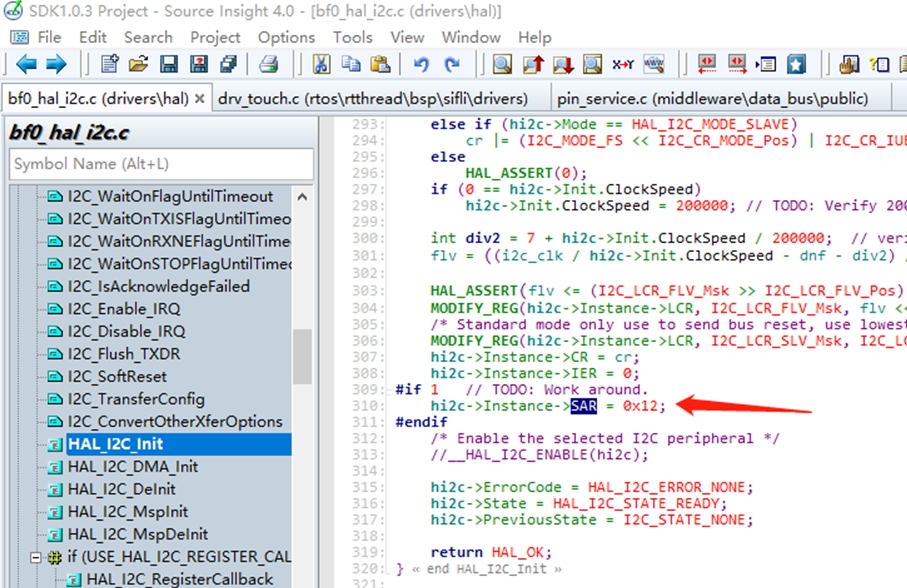Click the Go Back arrow in toolbar
Viewport: 907px width, 588px height.
(26, 64)
